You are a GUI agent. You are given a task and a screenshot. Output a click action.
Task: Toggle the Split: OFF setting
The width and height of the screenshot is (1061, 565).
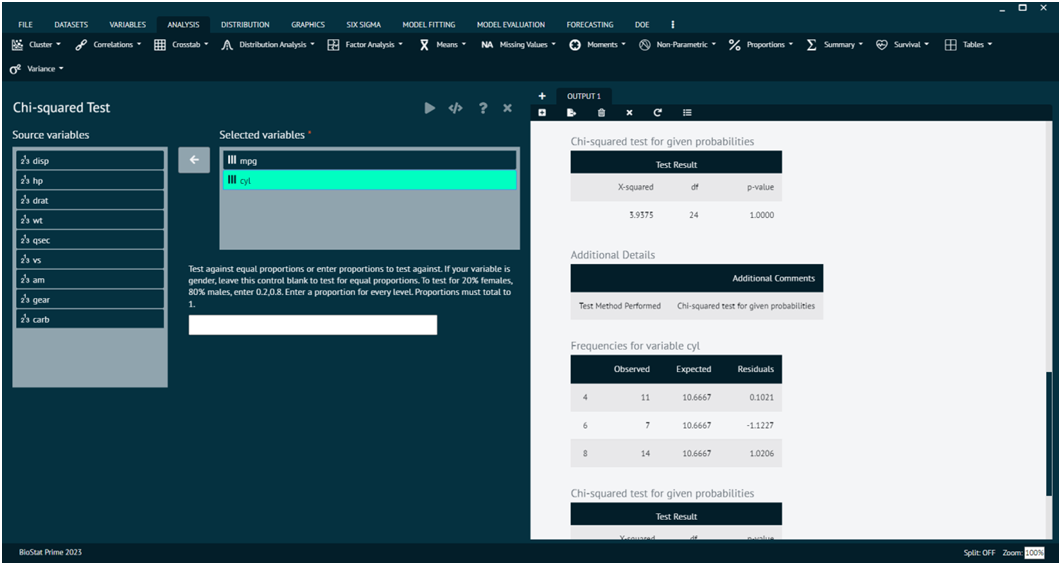pos(980,553)
